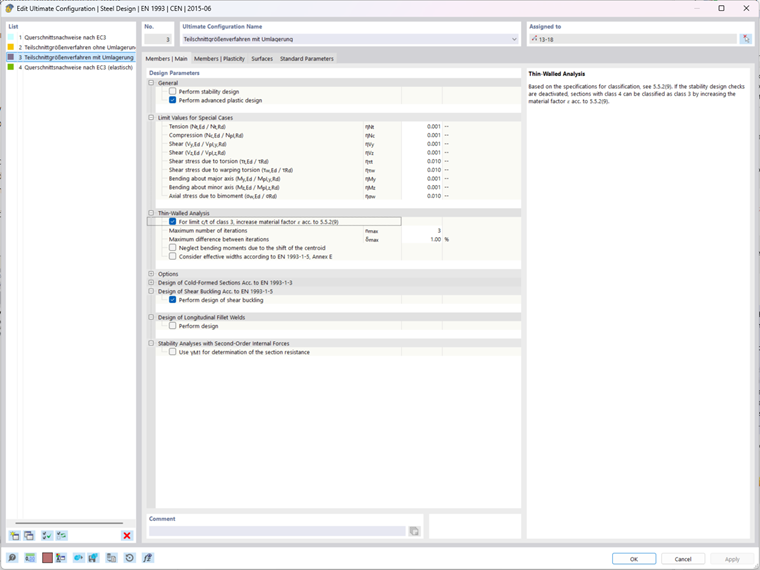Image resolution: width=760 pixels, height=570 pixels.
Task: Click the orange color square of item 2
Action: point(11,47)
